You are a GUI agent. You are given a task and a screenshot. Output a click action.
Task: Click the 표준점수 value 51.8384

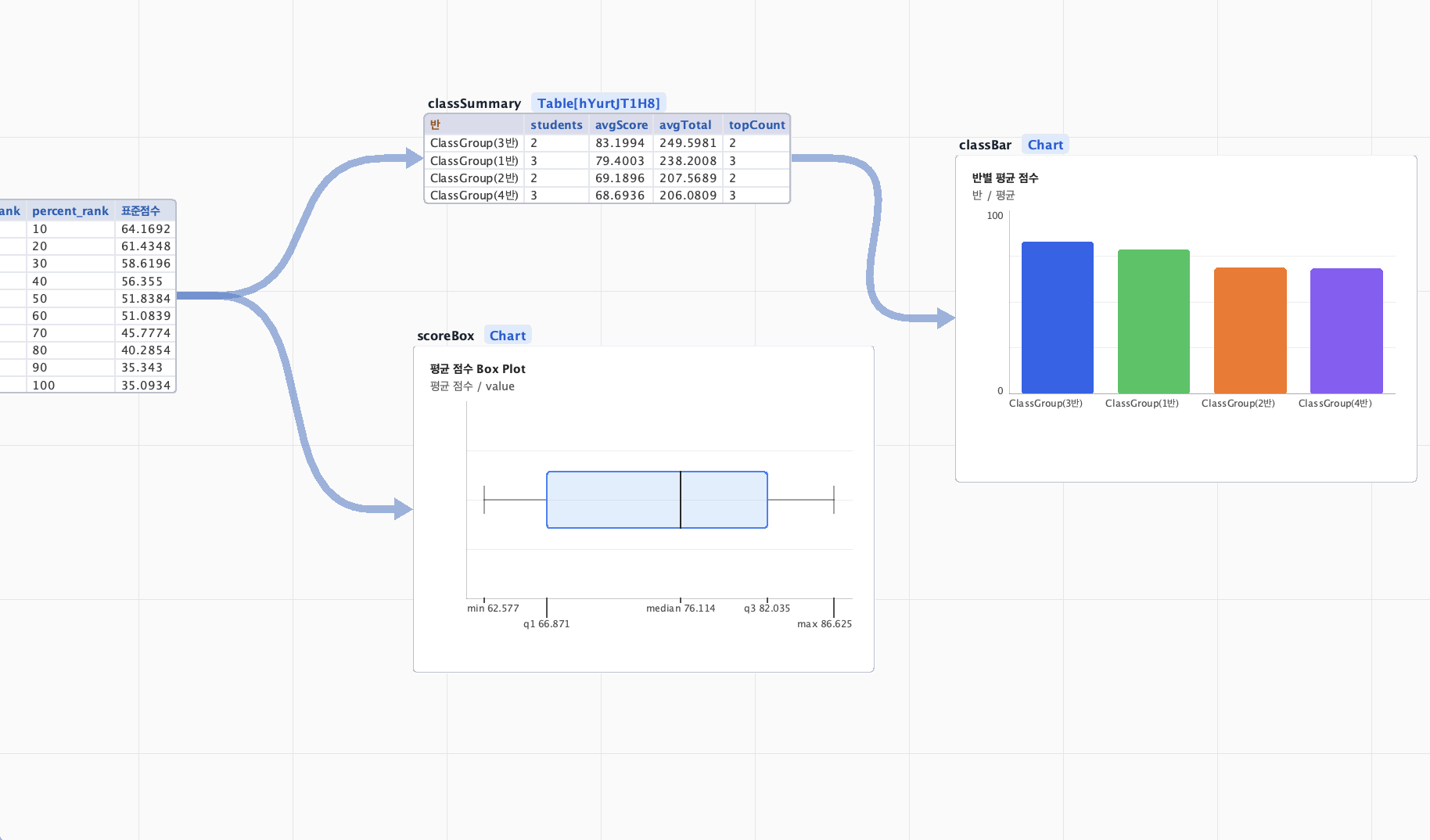pyautogui.click(x=146, y=299)
